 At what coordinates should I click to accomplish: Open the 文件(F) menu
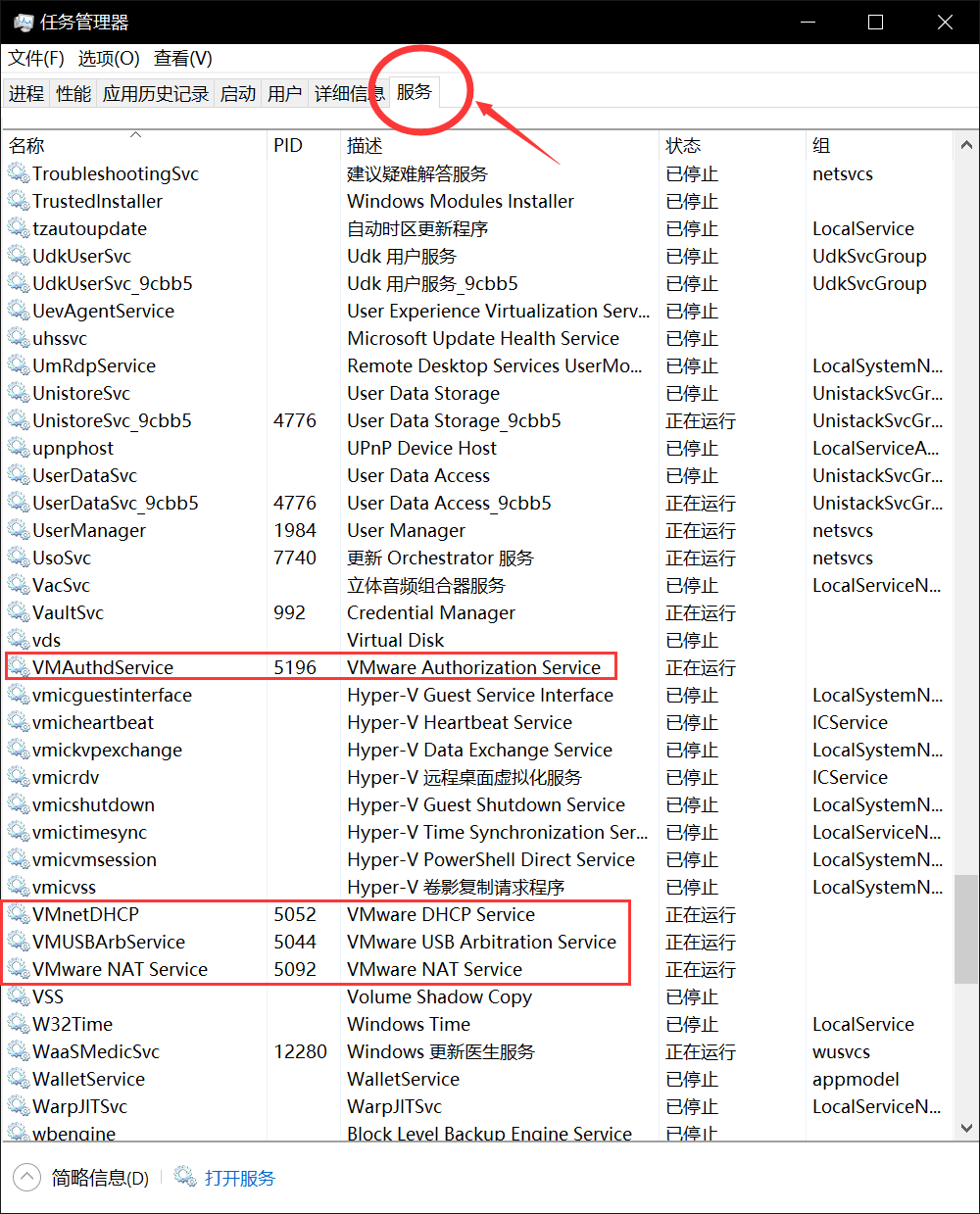(36, 59)
